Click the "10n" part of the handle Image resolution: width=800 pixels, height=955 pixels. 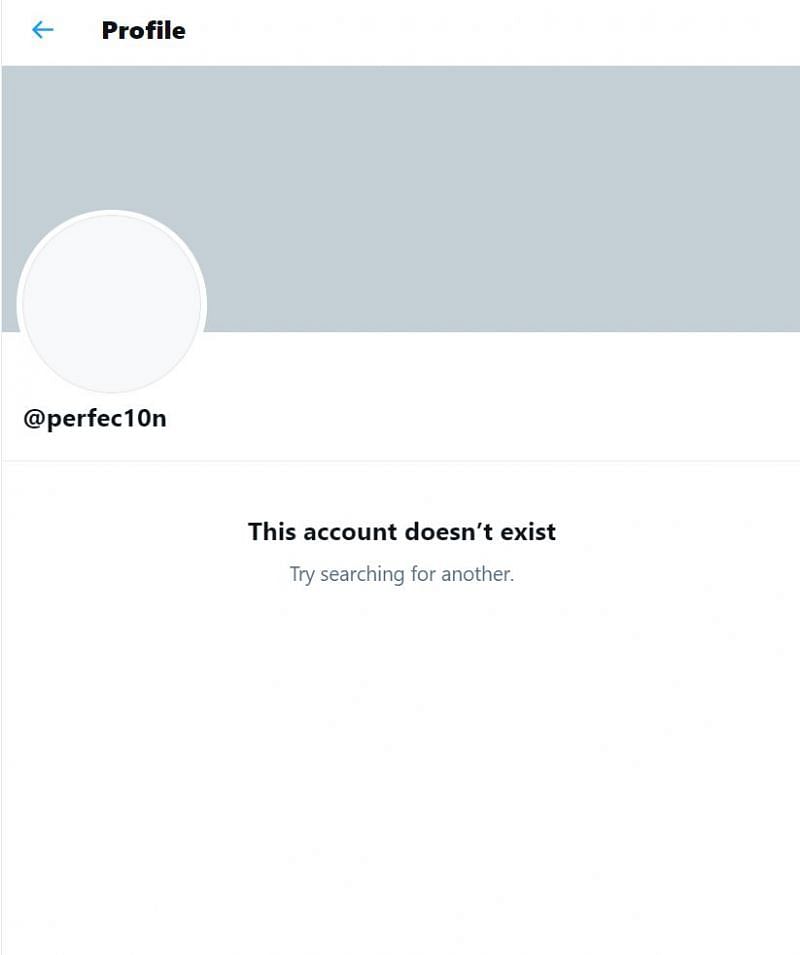[146, 418]
